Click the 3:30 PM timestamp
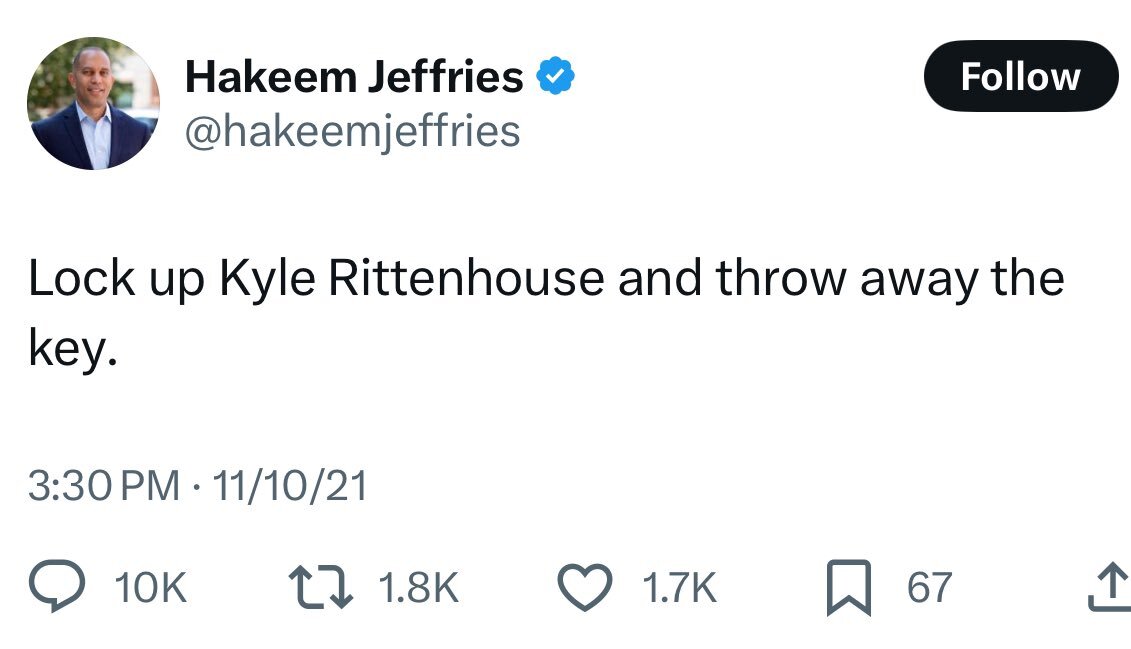Image resolution: width=1131 pixels, height=649 pixels. (103, 487)
